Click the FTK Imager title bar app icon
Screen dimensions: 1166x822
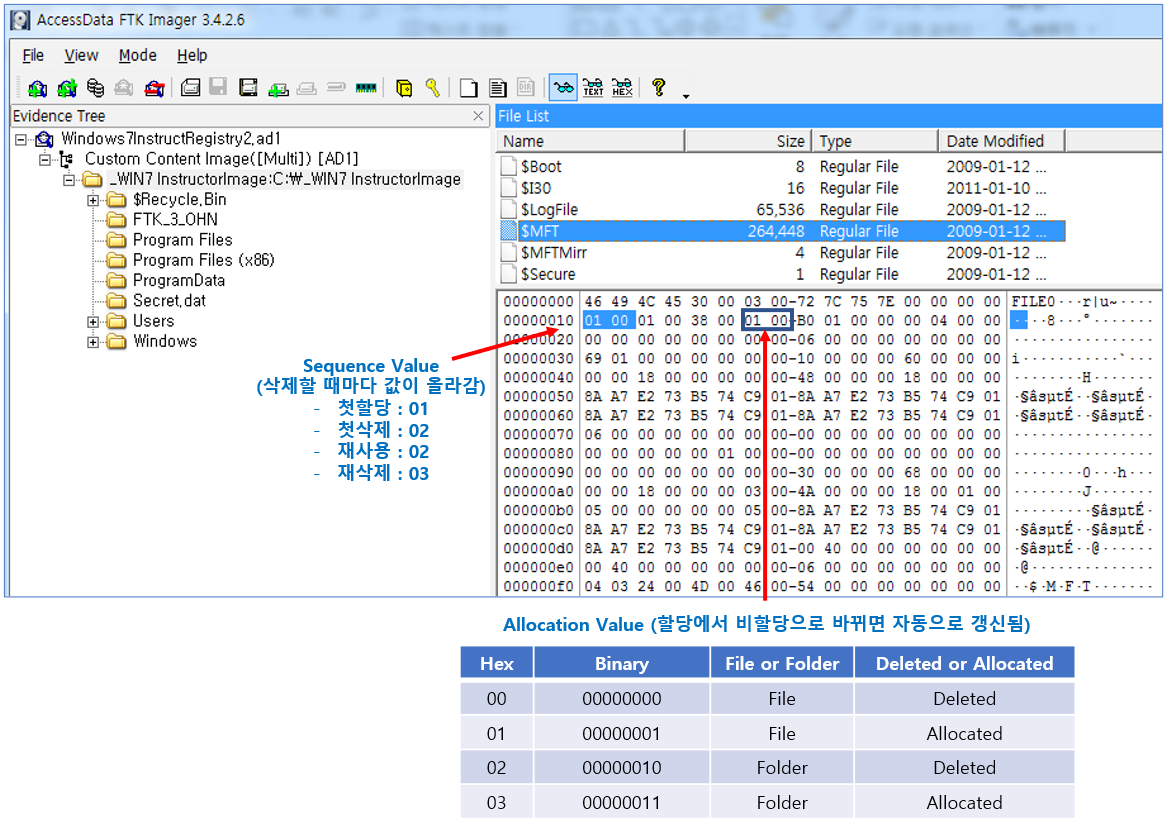(21, 20)
